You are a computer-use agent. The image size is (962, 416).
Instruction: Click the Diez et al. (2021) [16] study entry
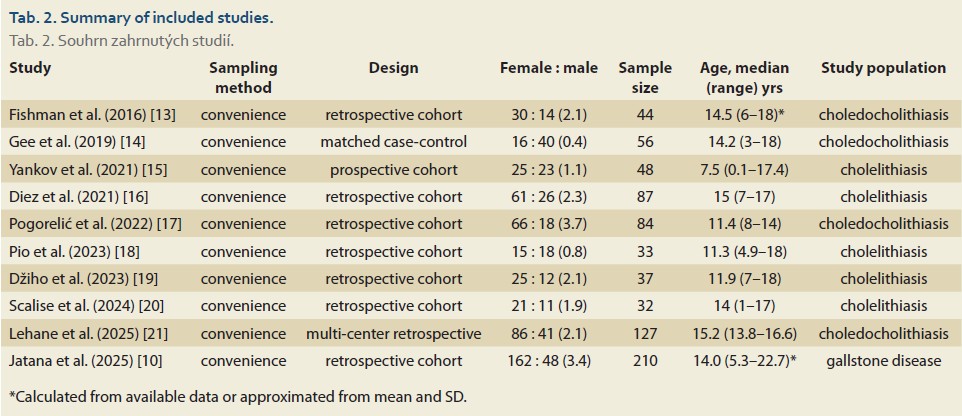pos(82,197)
